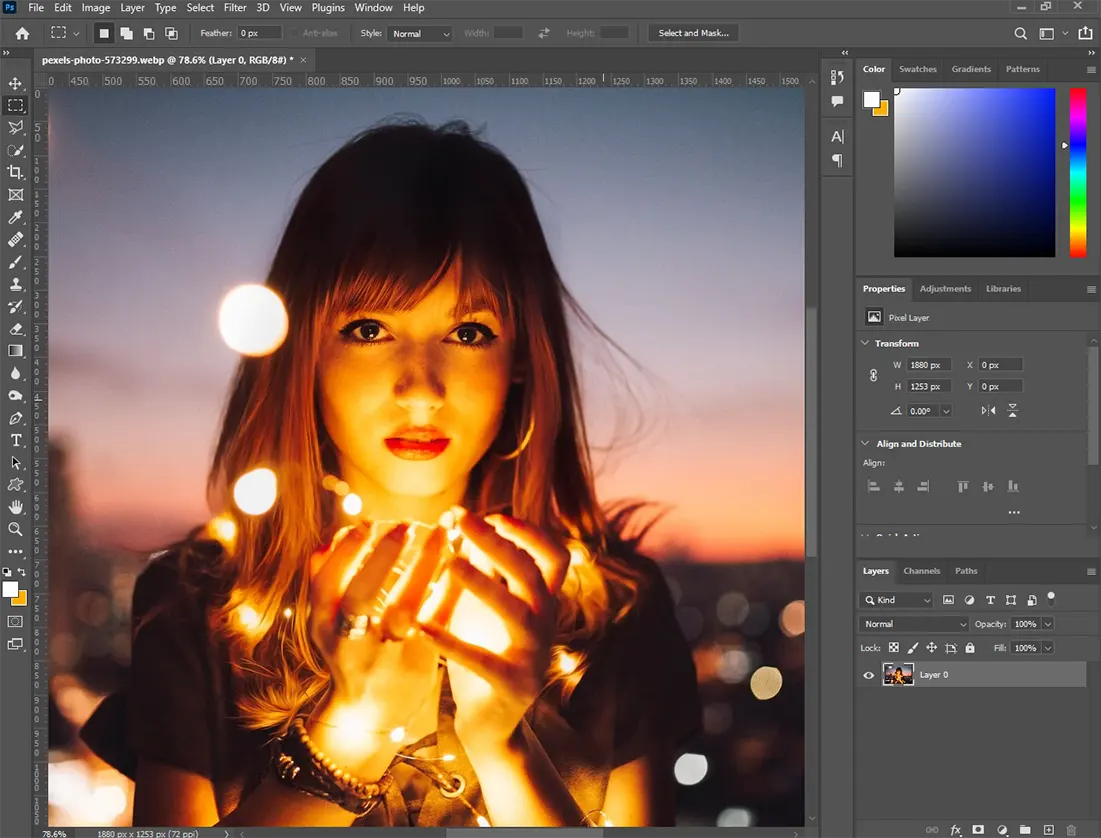Image resolution: width=1101 pixels, height=838 pixels.
Task: Select the Hand tool
Action: [x=15, y=507]
